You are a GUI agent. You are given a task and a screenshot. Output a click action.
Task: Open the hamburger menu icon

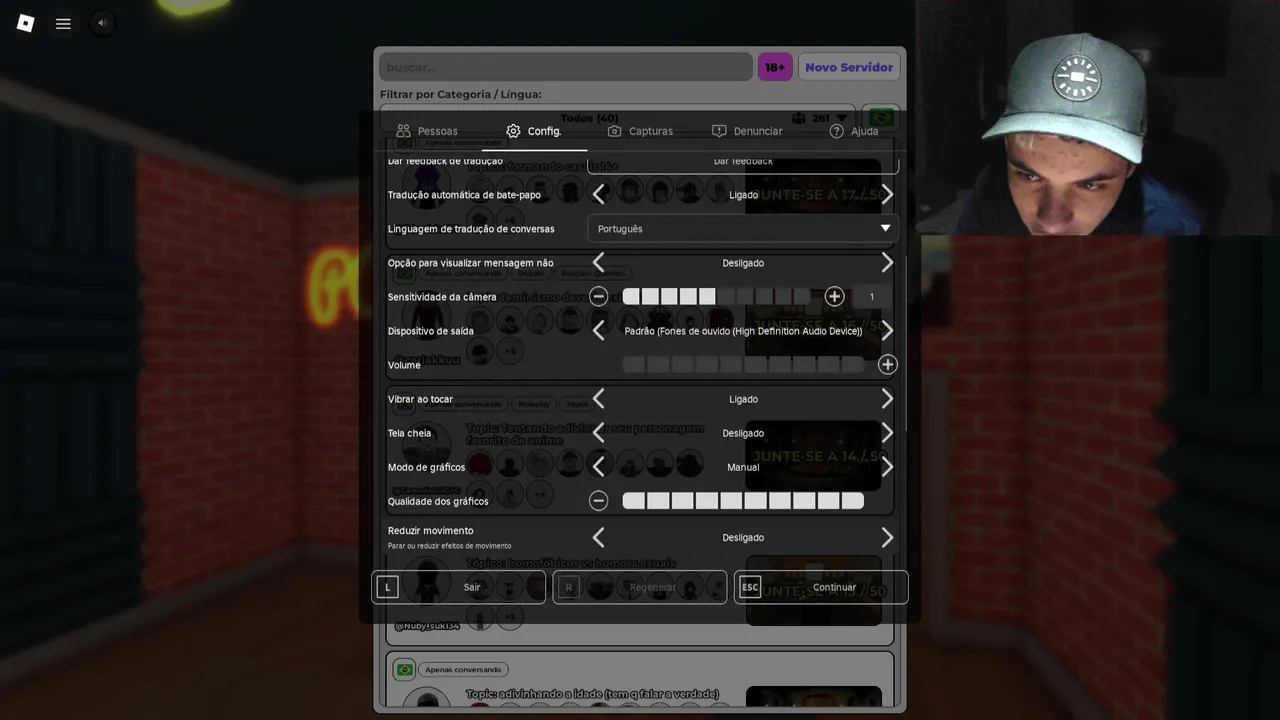tap(63, 23)
